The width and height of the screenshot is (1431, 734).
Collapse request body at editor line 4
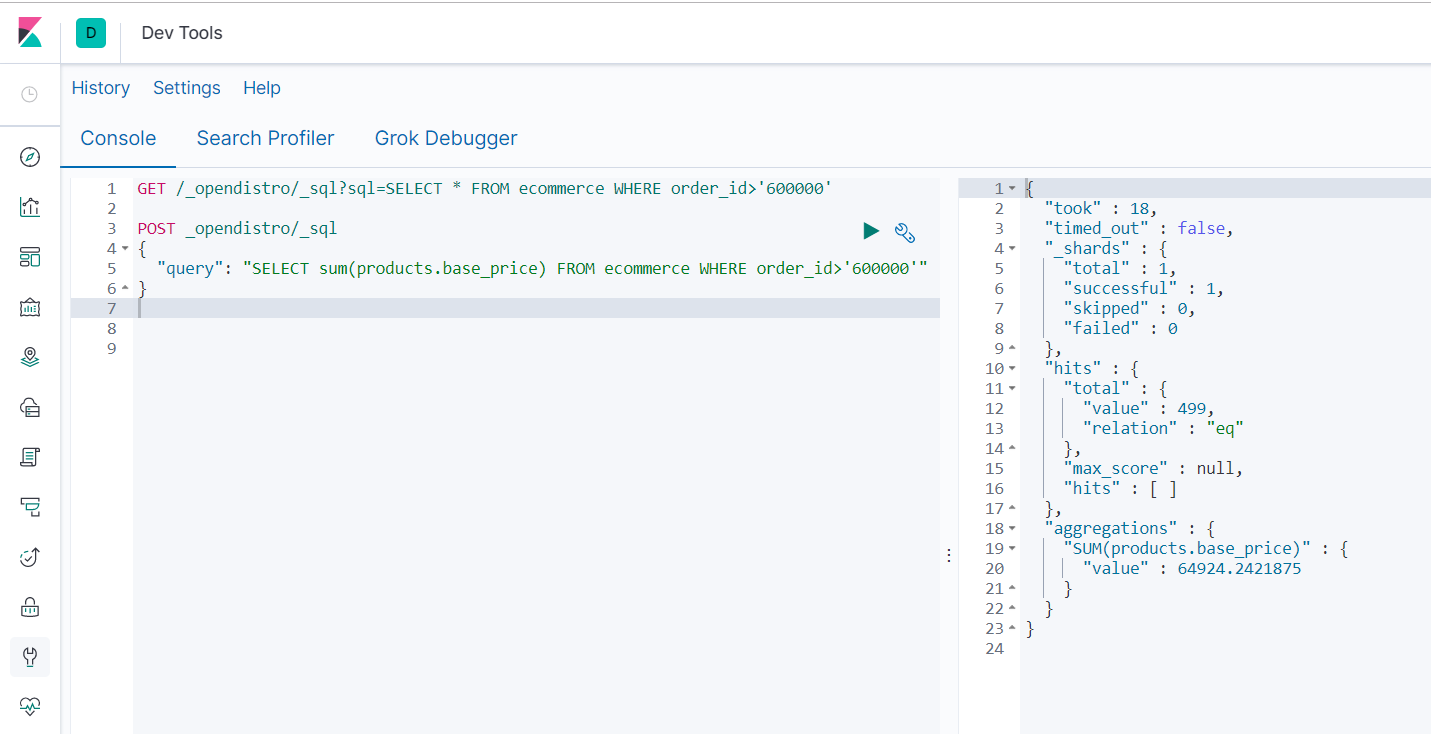pyautogui.click(x=125, y=248)
